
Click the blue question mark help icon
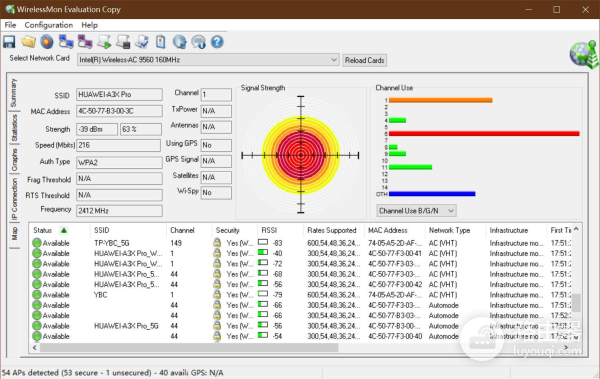[x=217, y=42]
